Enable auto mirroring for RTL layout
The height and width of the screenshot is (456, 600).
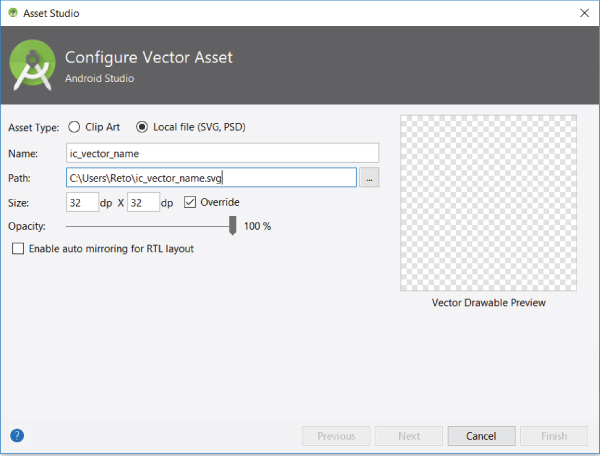point(17,248)
